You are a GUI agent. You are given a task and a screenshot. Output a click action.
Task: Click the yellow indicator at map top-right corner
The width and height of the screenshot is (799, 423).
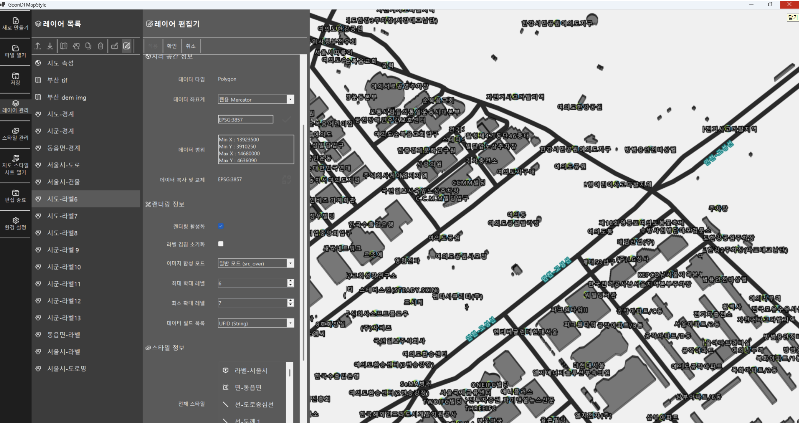coord(793,17)
